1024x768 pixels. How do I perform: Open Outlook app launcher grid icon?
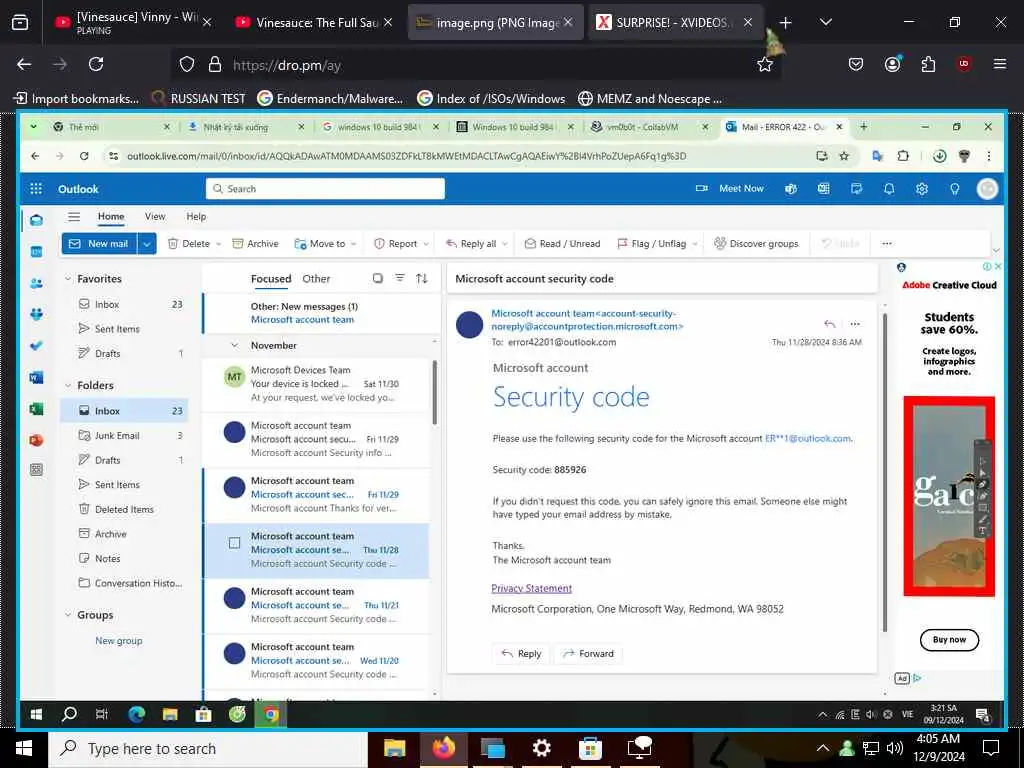(x=36, y=189)
